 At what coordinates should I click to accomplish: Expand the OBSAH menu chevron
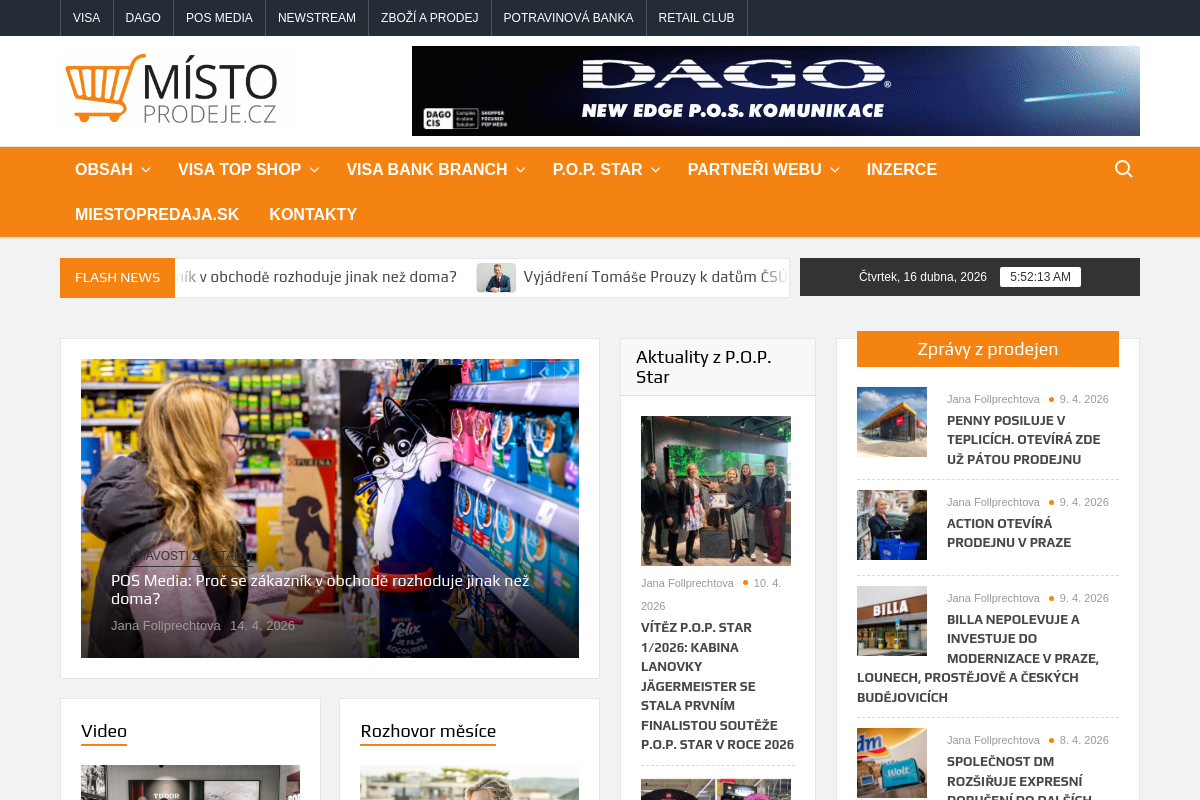(146, 170)
